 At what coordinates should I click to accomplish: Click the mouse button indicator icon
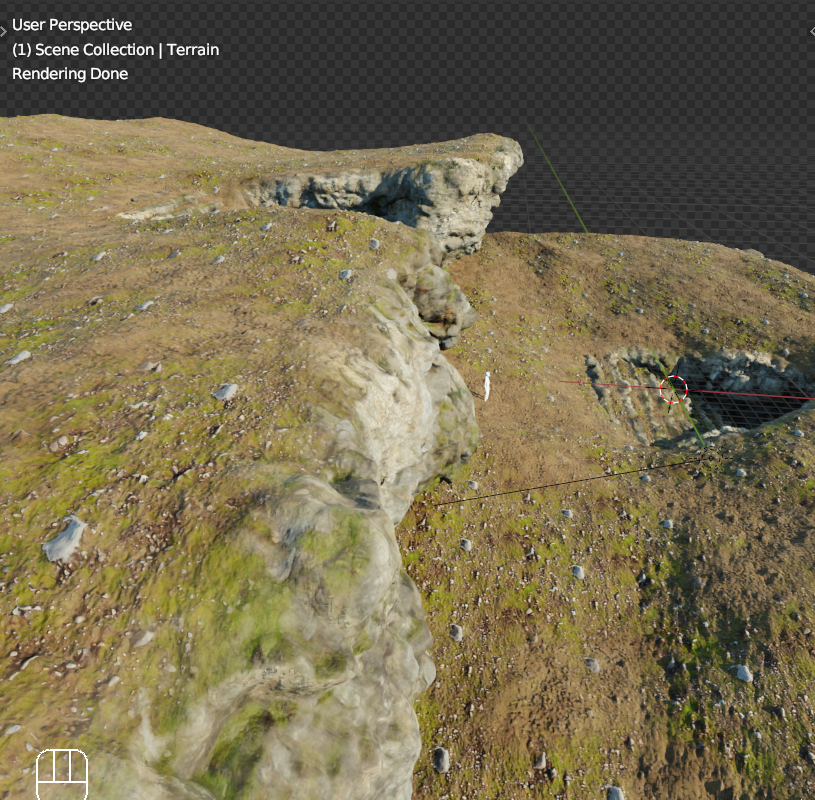coord(62,773)
